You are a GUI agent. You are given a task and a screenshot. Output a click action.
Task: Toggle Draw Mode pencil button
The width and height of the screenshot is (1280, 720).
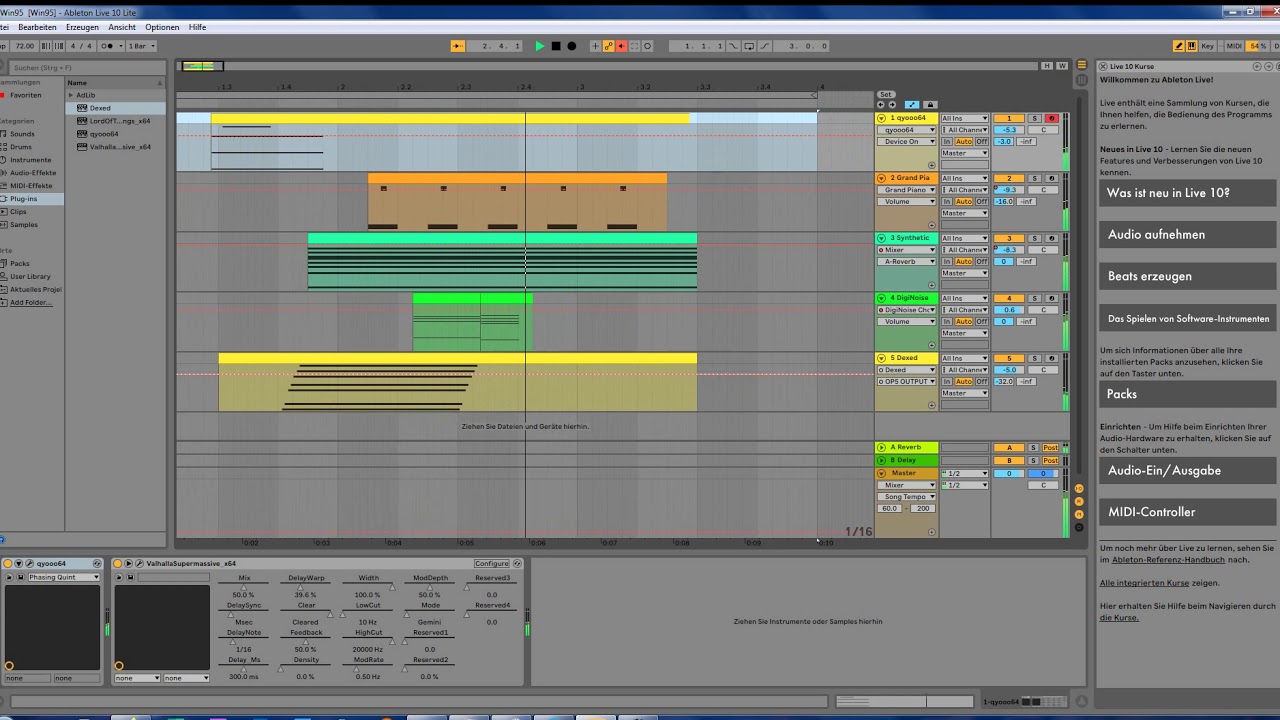pos(1179,46)
